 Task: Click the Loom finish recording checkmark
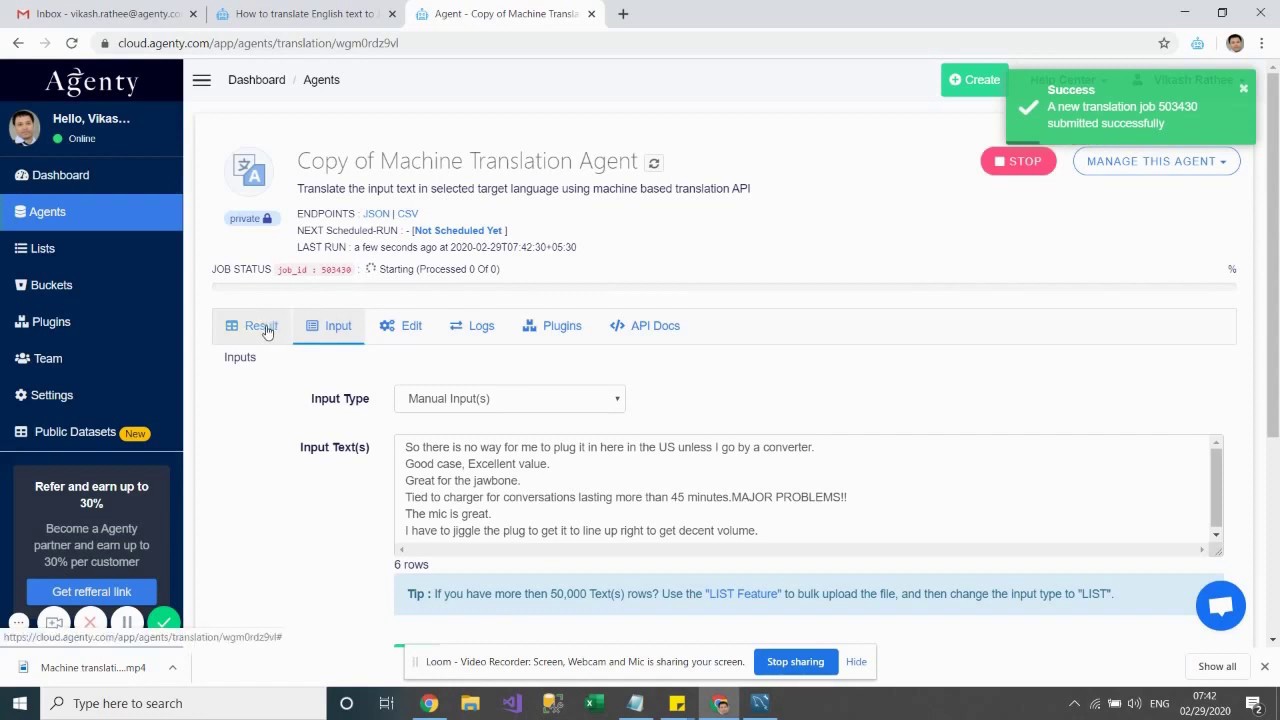[164, 623]
